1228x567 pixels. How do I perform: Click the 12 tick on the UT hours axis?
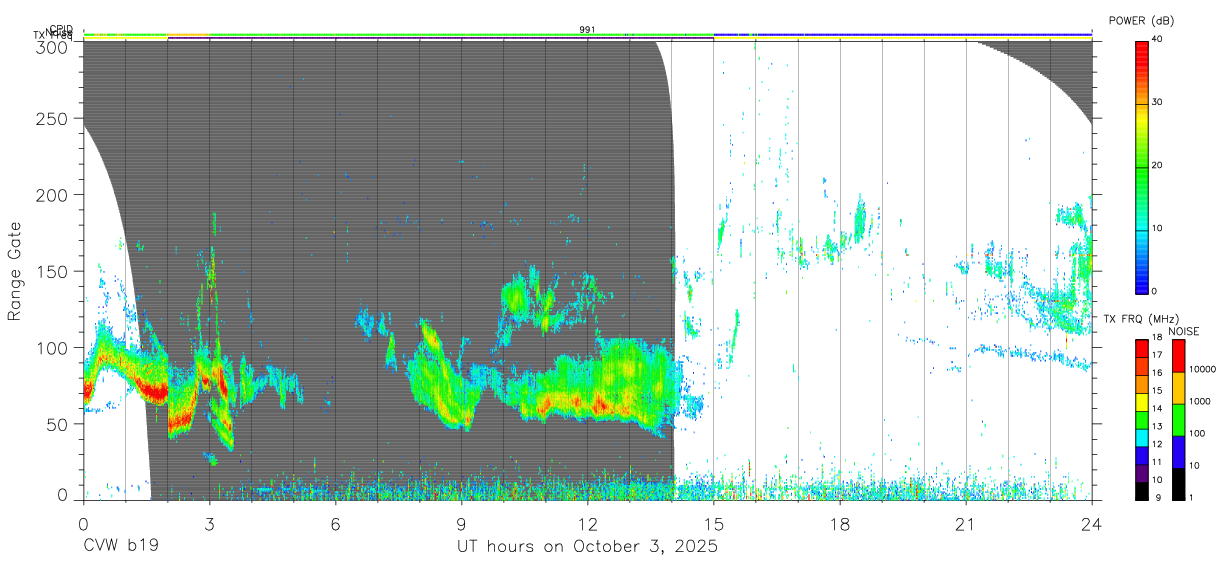[587, 523]
